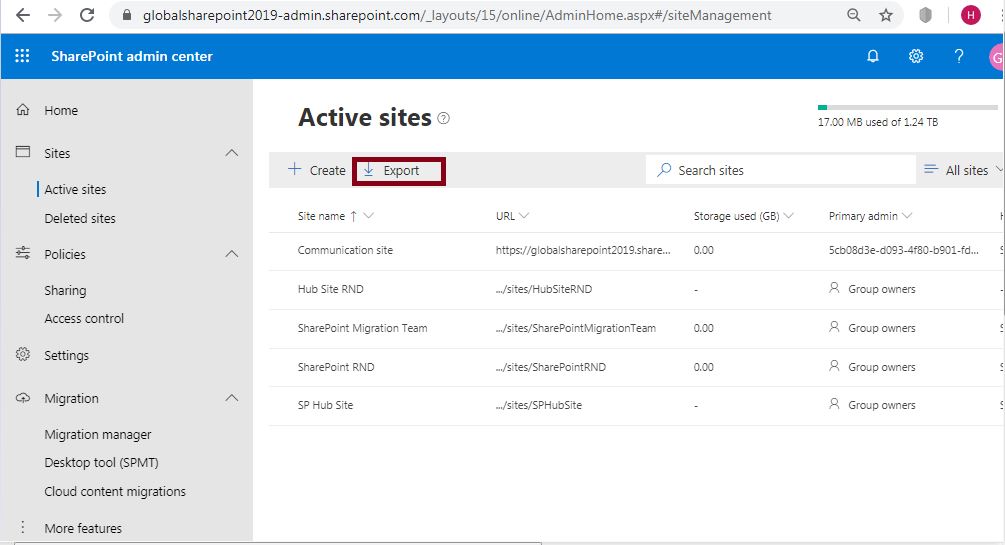
Task: Click SharePoint admin center title
Action: coord(131,56)
